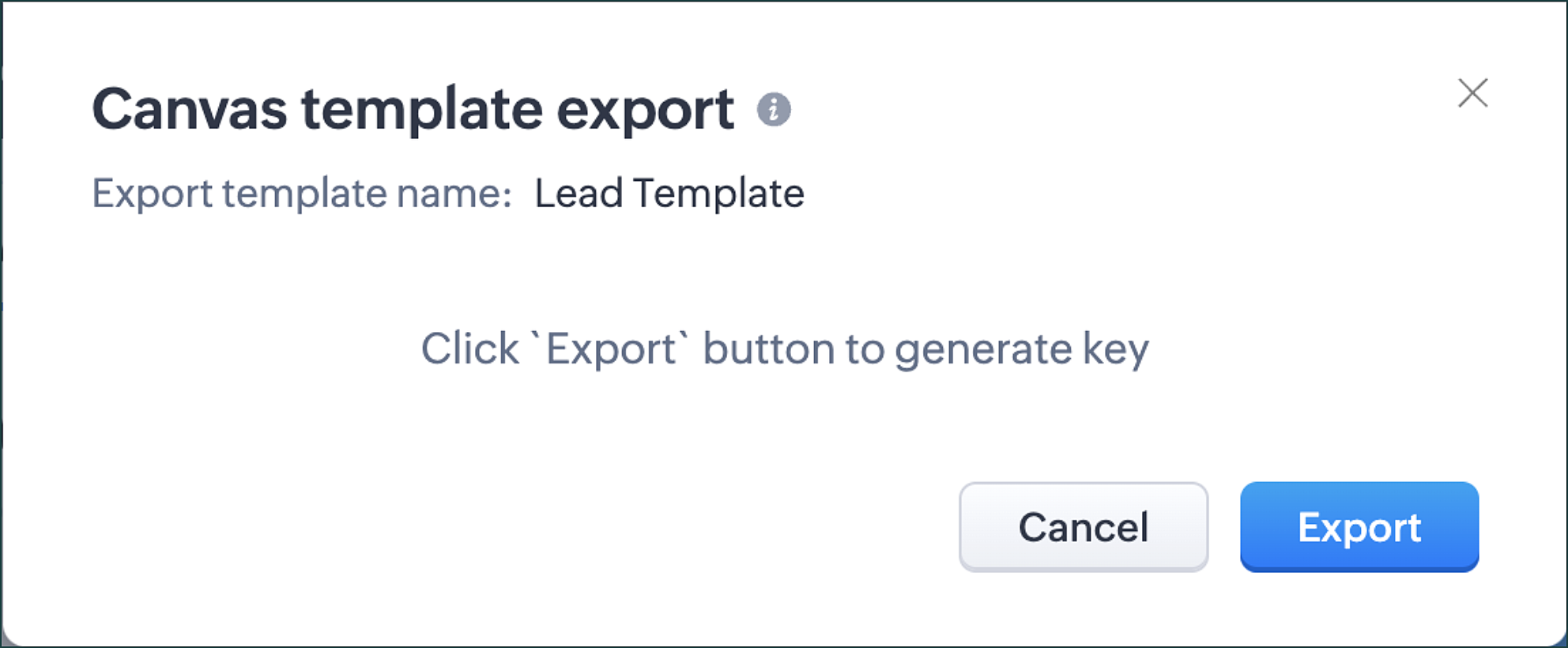The height and width of the screenshot is (648, 1568).
Task: Click the blue Export button
Action: pos(1359,526)
